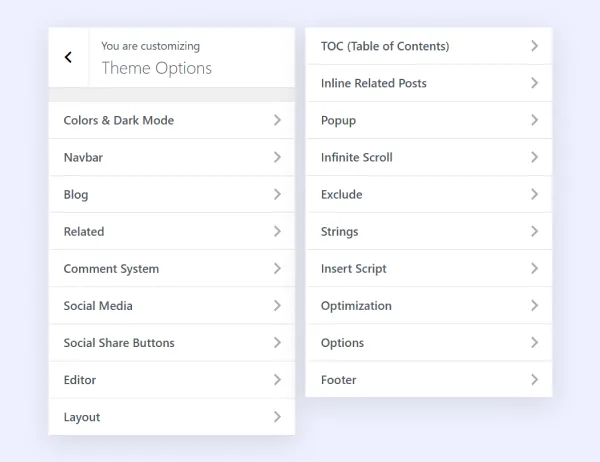Open the Popup section
Screen dimensions: 600x462
tap(338, 120)
